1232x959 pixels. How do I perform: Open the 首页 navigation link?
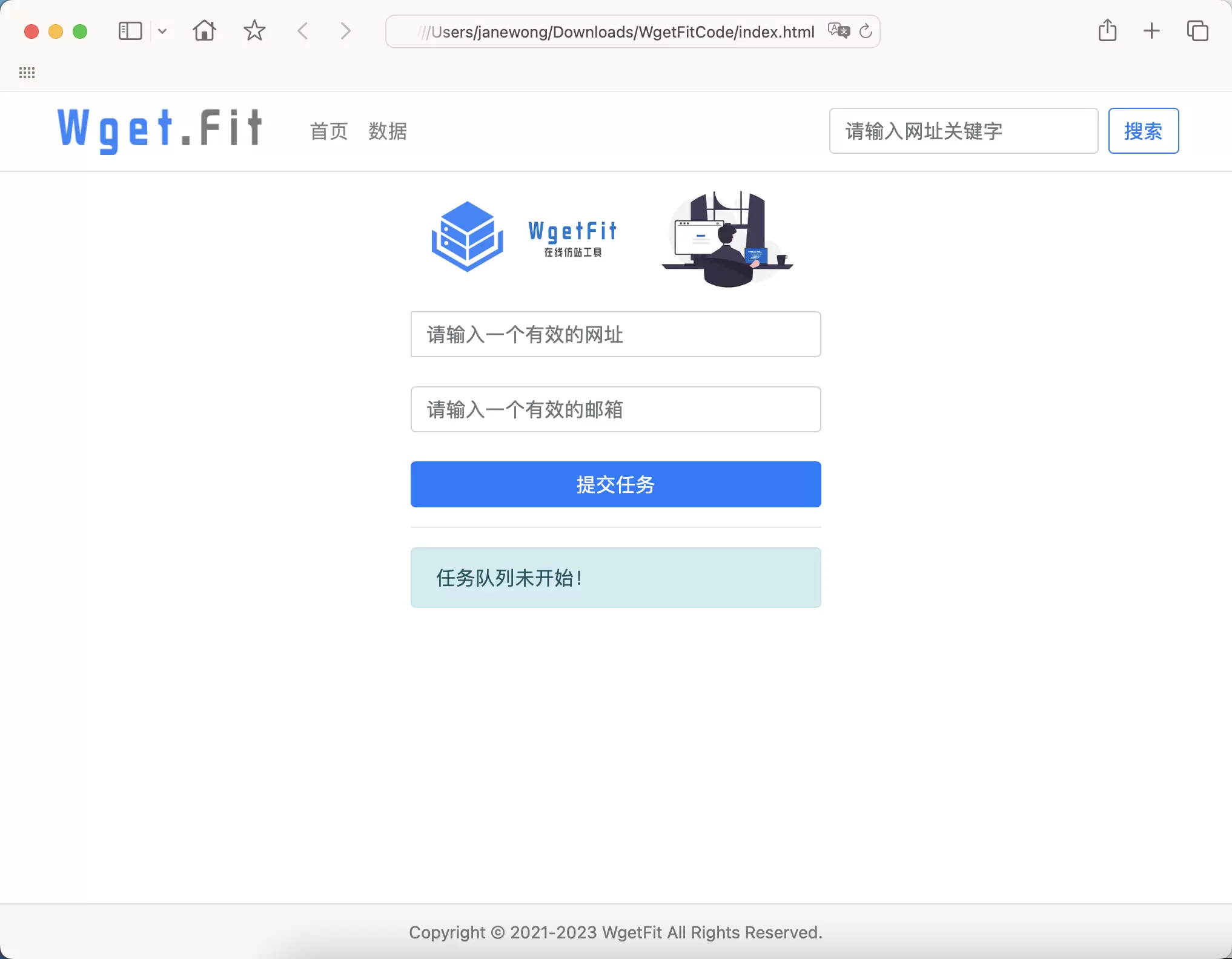tap(329, 131)
